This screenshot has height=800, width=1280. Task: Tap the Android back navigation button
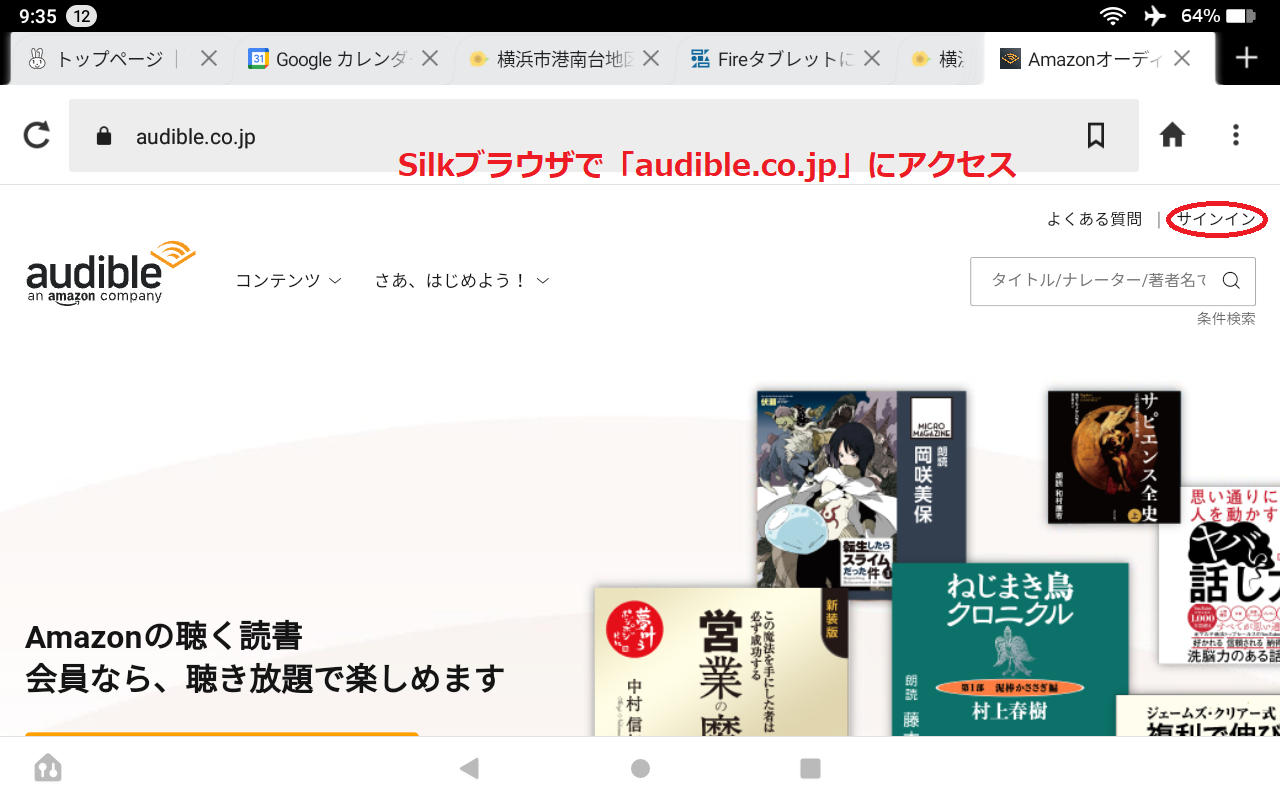[469, 768]
